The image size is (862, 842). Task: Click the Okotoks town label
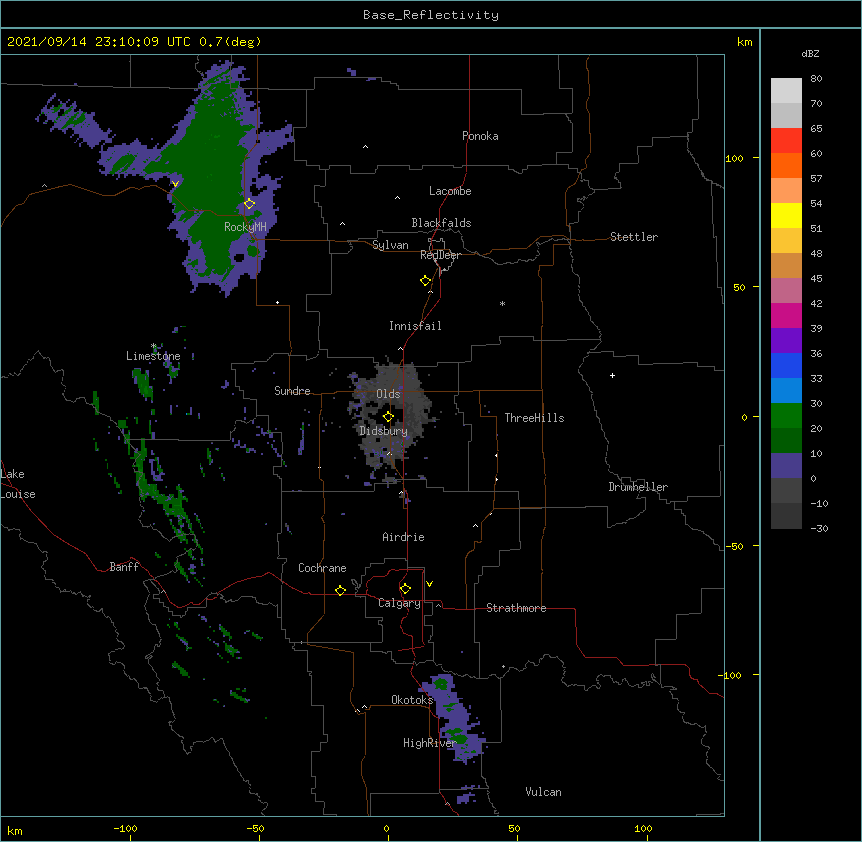coord(412,700)
